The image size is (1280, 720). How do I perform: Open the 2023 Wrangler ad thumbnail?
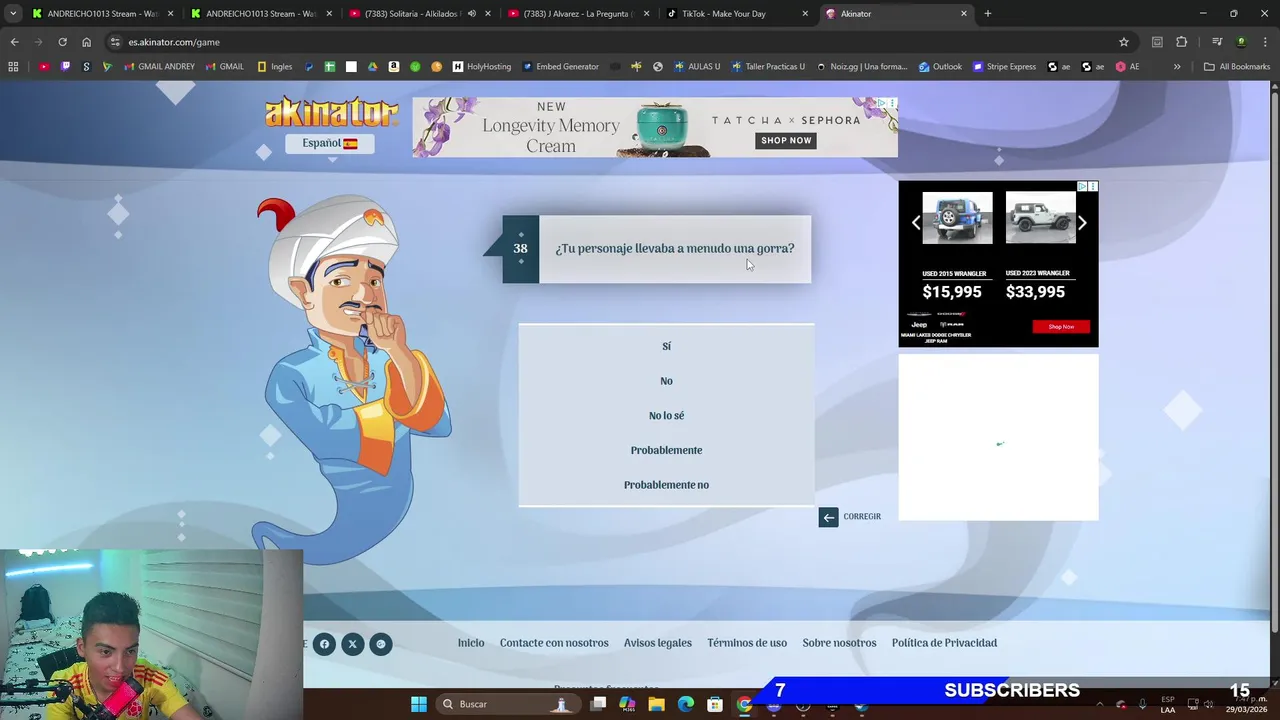point(1041,217)
